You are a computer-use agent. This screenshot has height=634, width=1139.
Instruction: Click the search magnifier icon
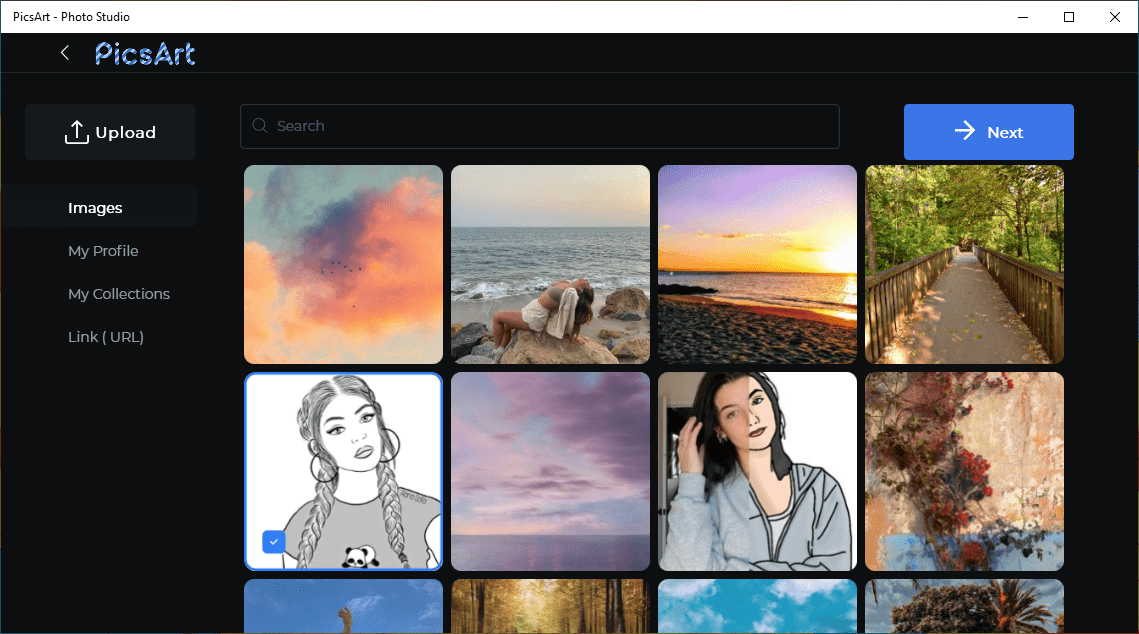(x=260, y=125)
